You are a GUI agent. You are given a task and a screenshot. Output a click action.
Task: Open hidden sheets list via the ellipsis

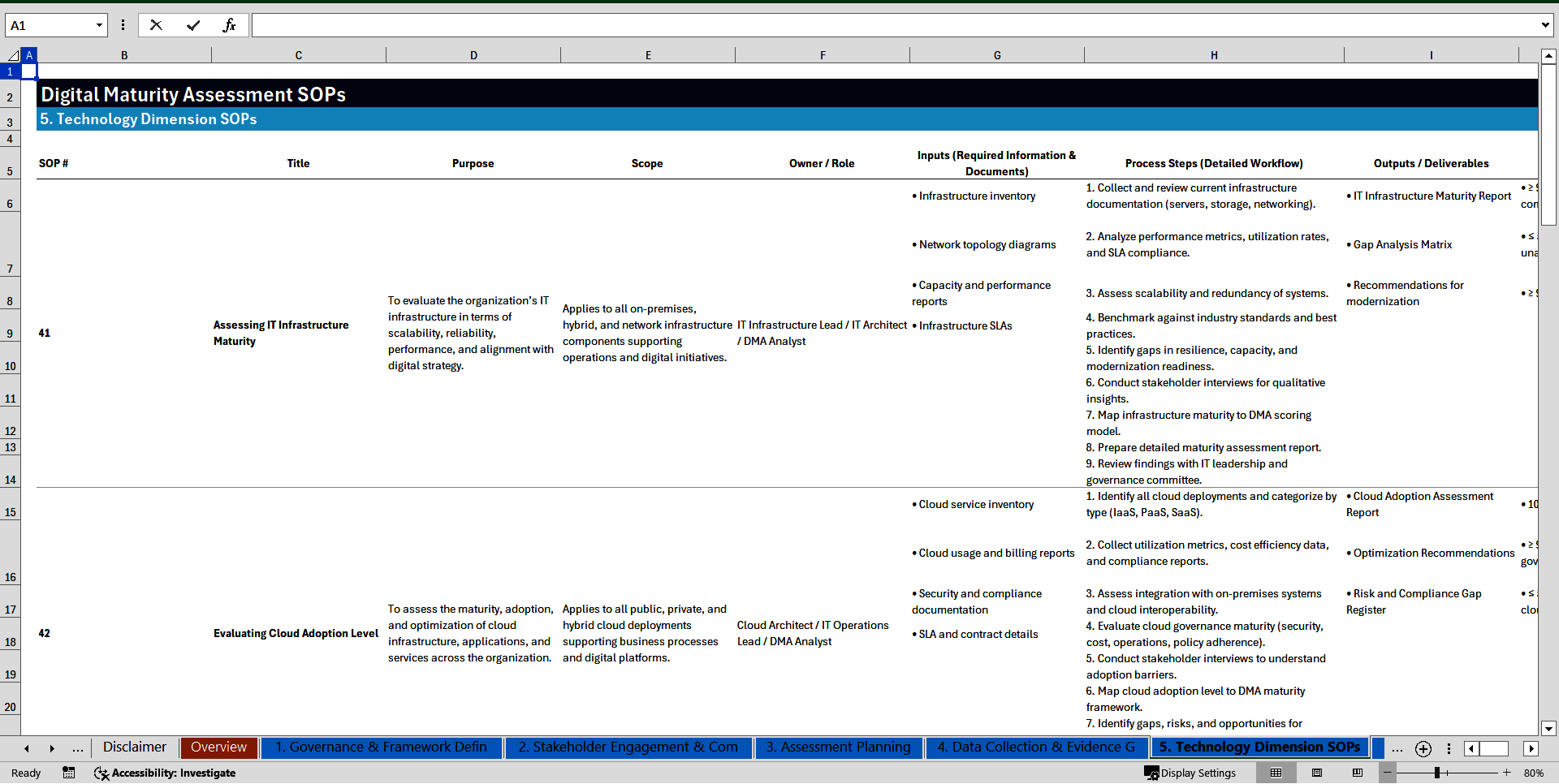78,748
